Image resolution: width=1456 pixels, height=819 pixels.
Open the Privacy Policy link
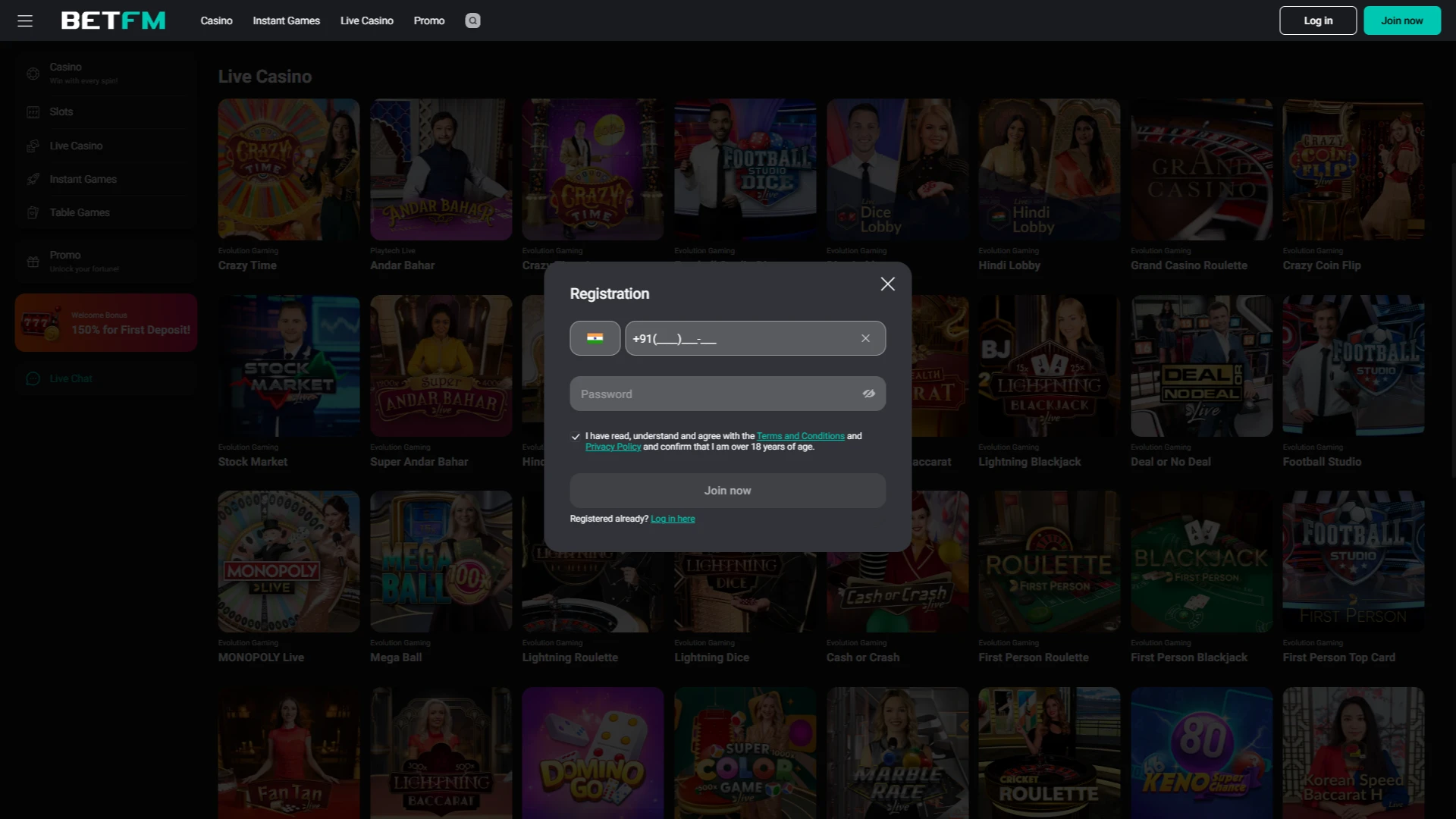pyautogui.click(x=613, y=447)
